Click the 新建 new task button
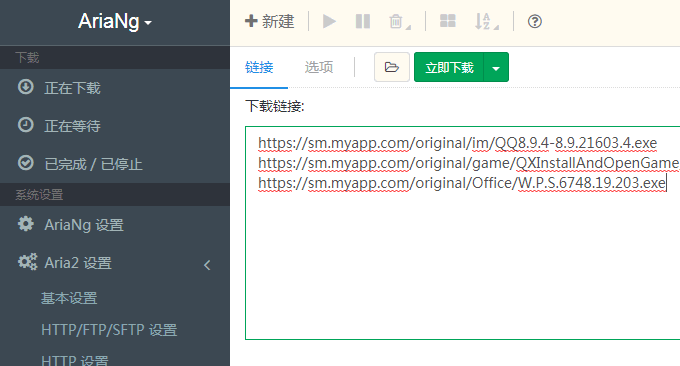680x366 pixels. click(270, 21)
